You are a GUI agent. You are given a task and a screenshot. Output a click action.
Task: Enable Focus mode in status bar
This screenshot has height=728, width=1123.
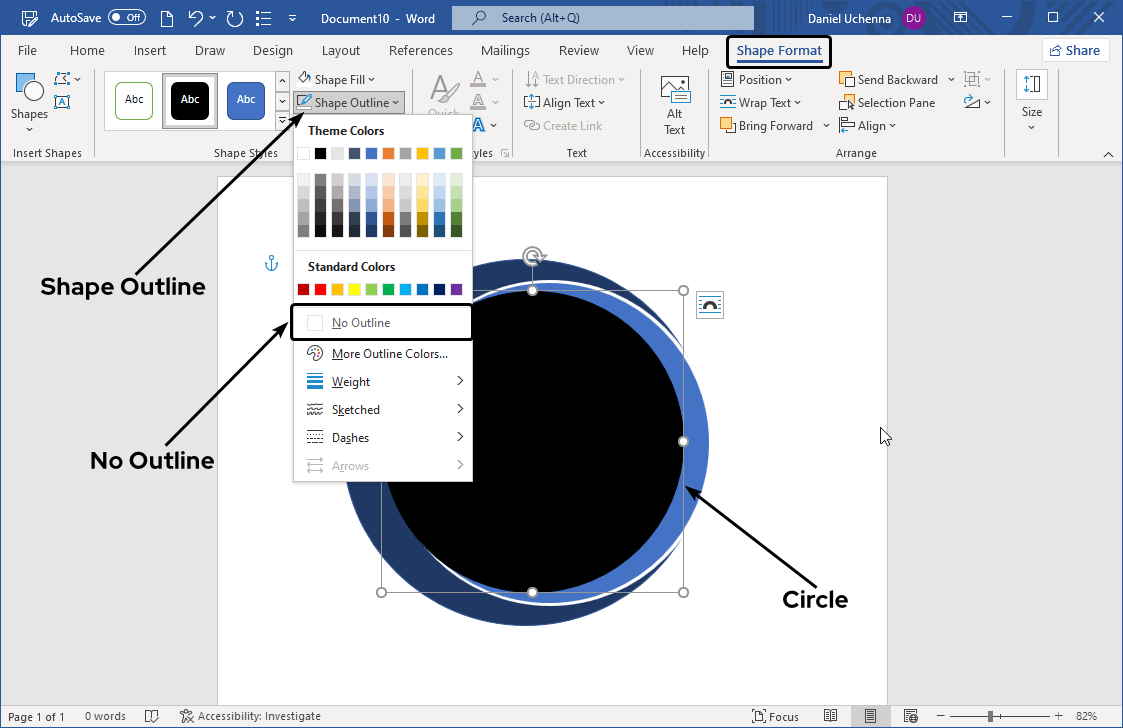click(x=776, y=716)
